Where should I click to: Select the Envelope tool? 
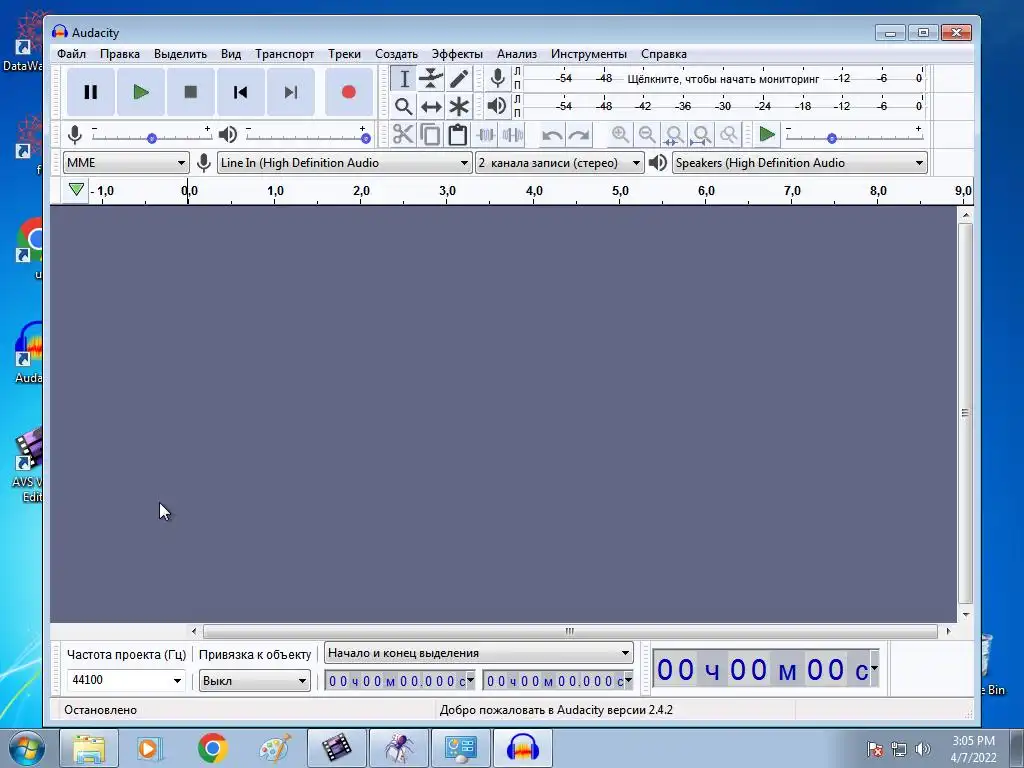pos(431,79)
